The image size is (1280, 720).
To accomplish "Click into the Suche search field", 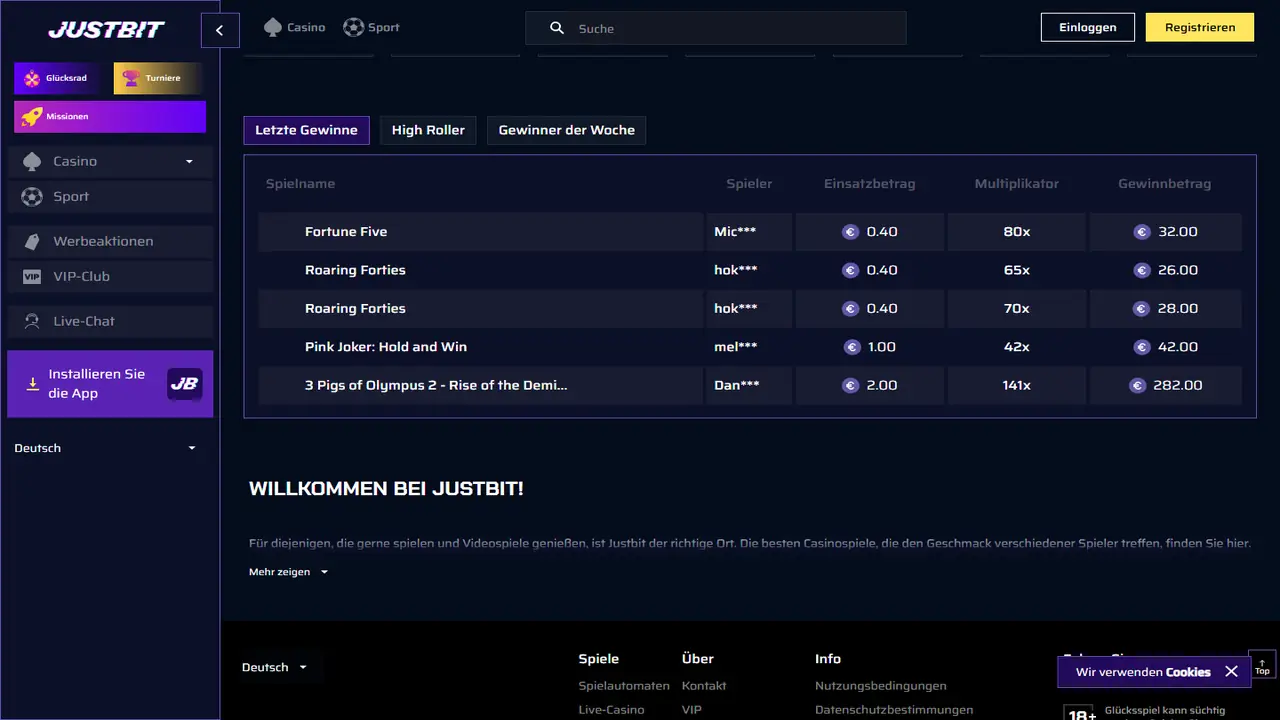I will pos(716,28).
